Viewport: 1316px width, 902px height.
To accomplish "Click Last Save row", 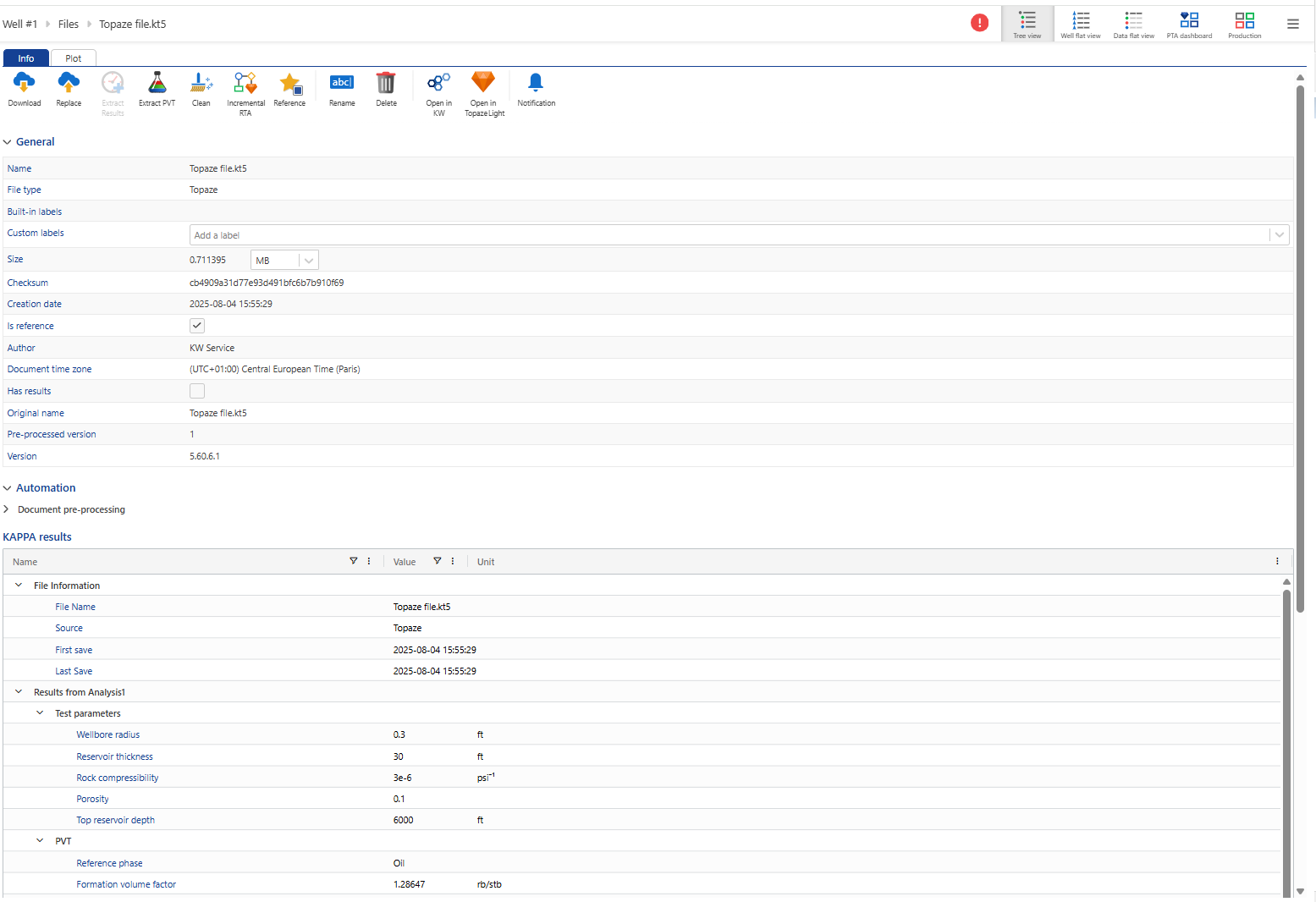I will tap(641, 671).
